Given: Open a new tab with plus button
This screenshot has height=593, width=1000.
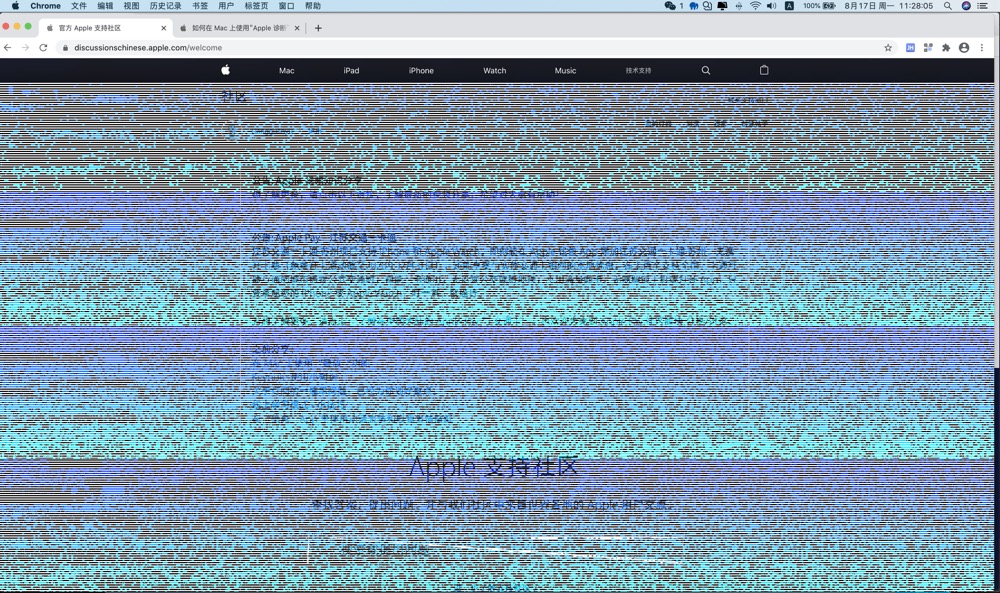Looking at the screenshot, I should coord(318,28).
